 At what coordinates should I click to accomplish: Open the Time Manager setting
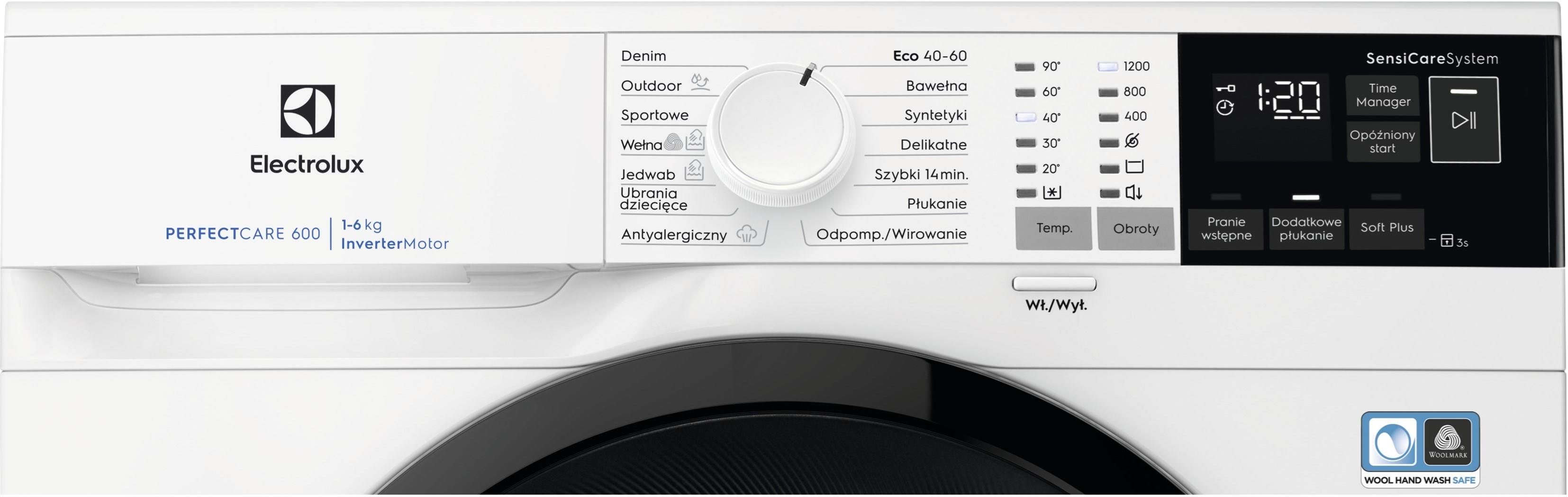coord(1382,96)
